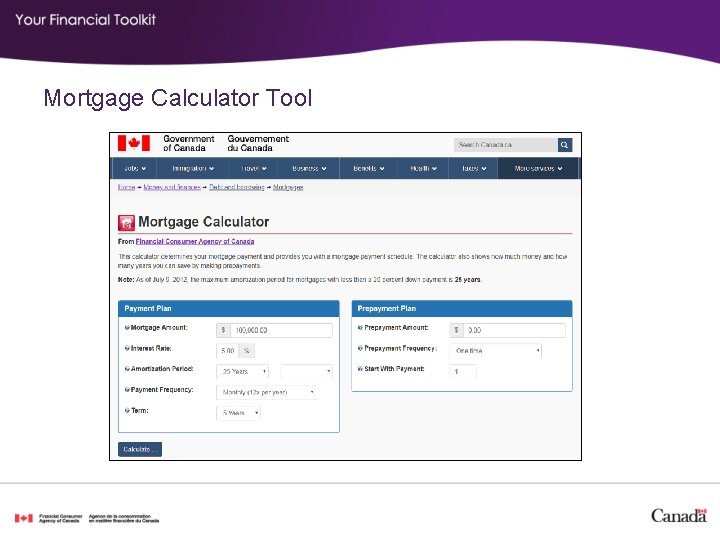Viewport: 720px width, 540px height.
Task: Click the Search Canada.ca field
Action: pos(506,145)
